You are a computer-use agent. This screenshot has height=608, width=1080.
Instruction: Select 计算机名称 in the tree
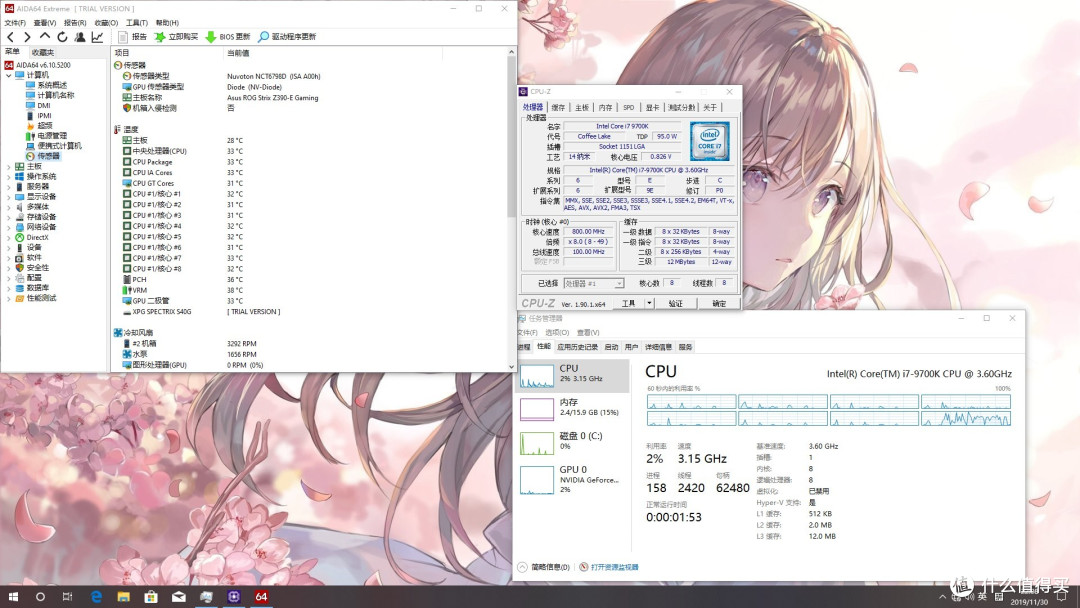click(55, 96)
